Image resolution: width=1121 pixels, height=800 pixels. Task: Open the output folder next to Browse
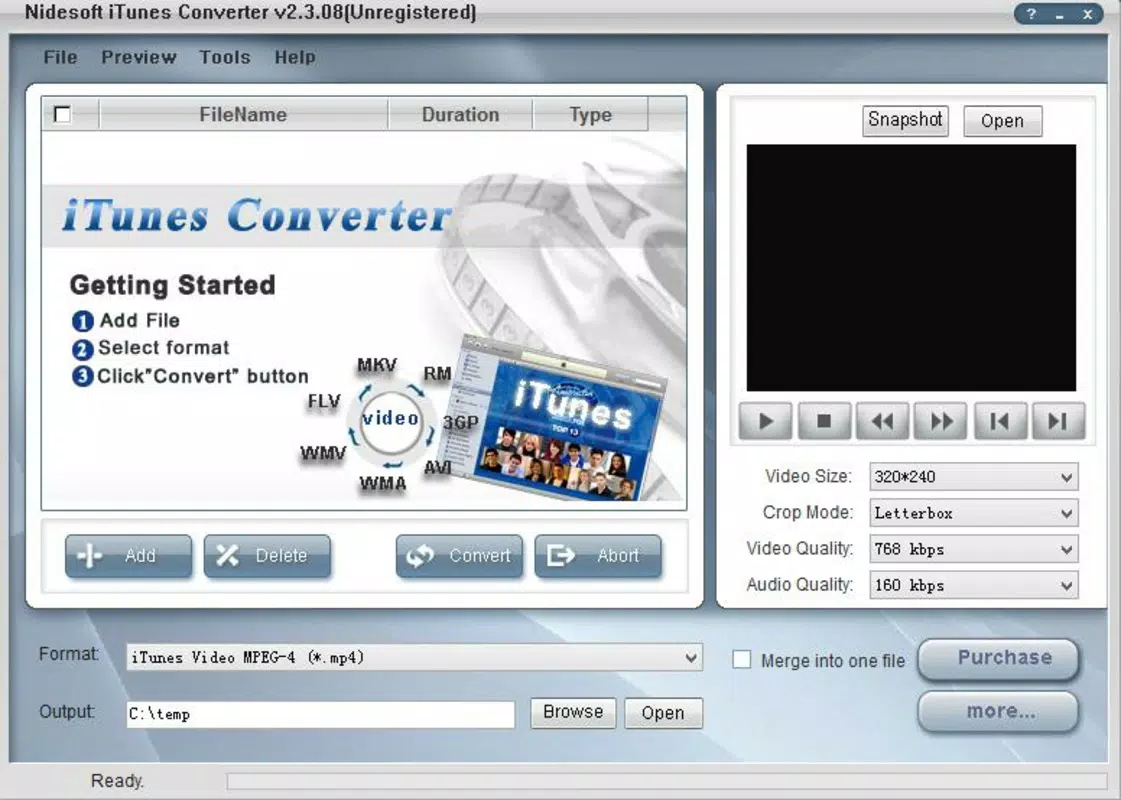coord(663,713)
